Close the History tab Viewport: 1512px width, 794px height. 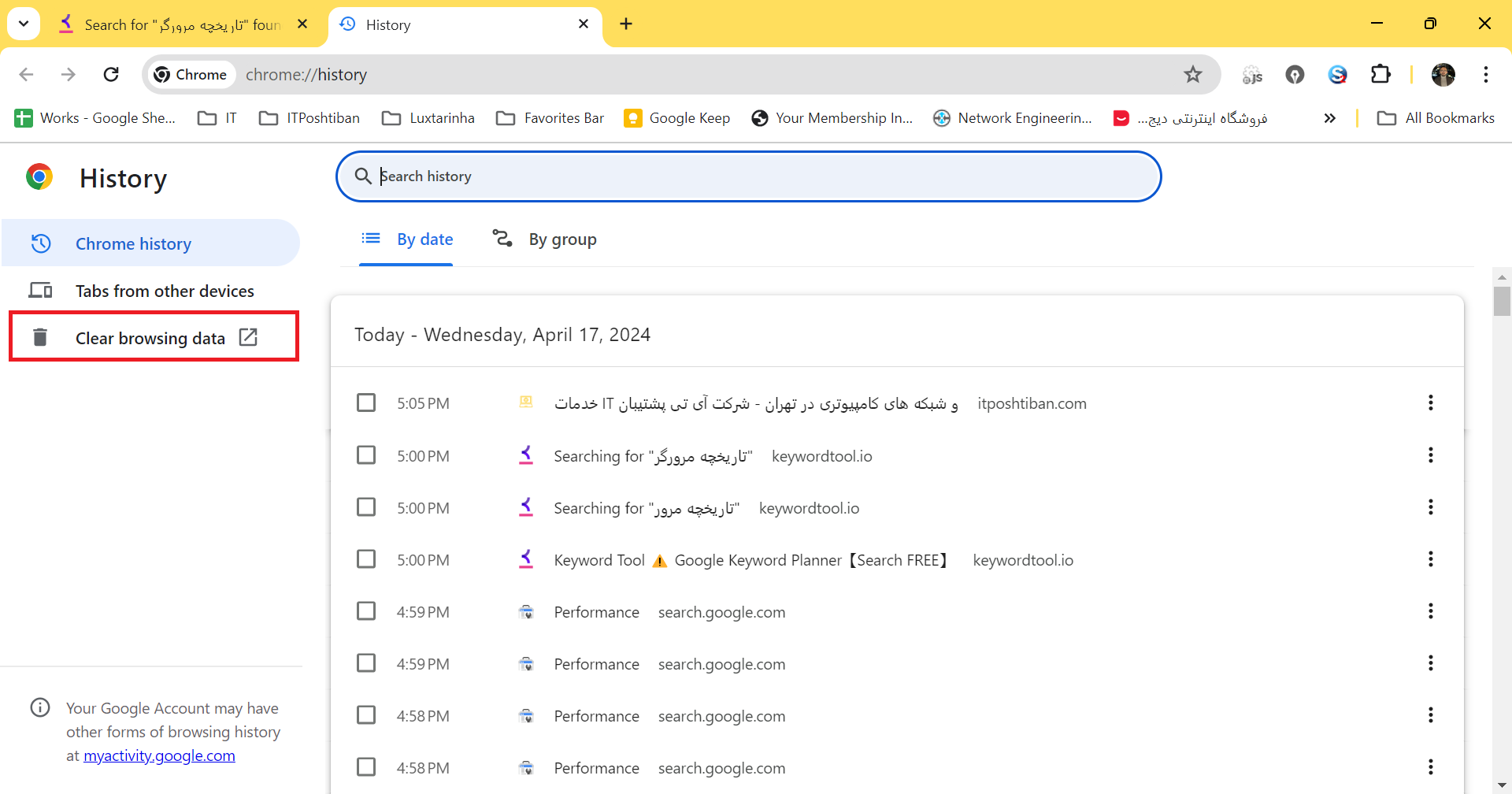584,24
